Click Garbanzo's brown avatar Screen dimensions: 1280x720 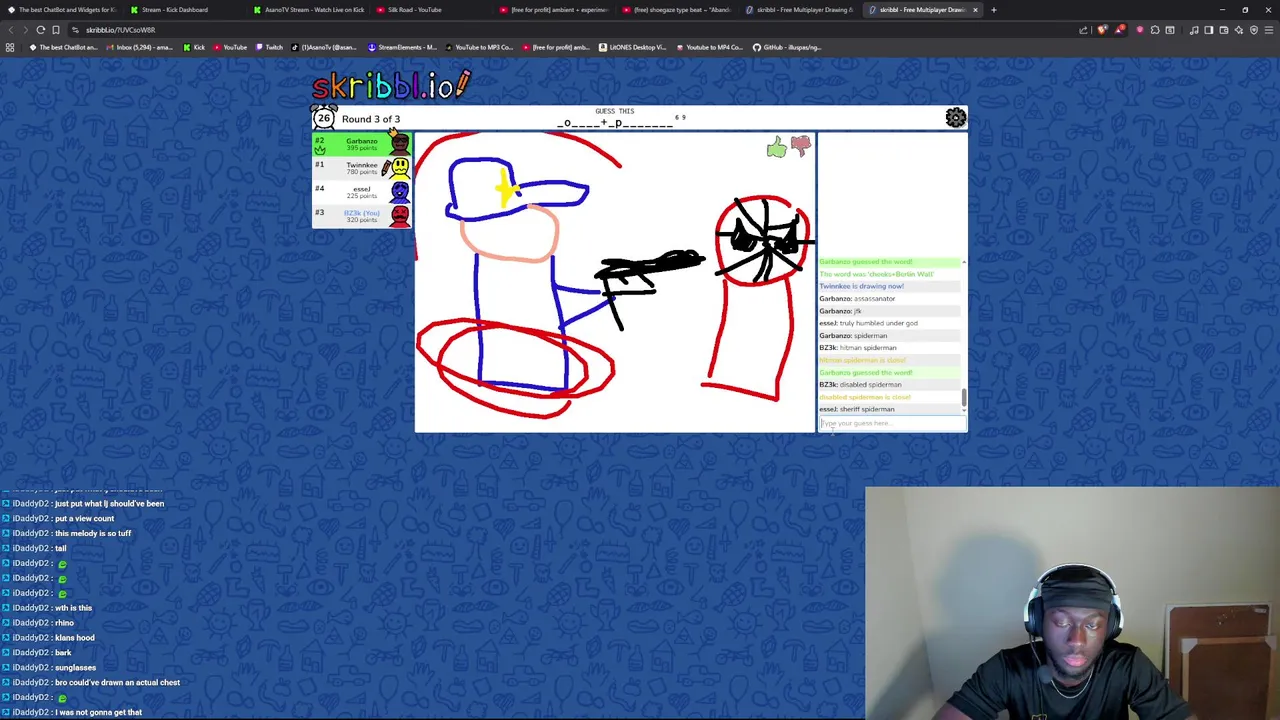pos(400,144)
